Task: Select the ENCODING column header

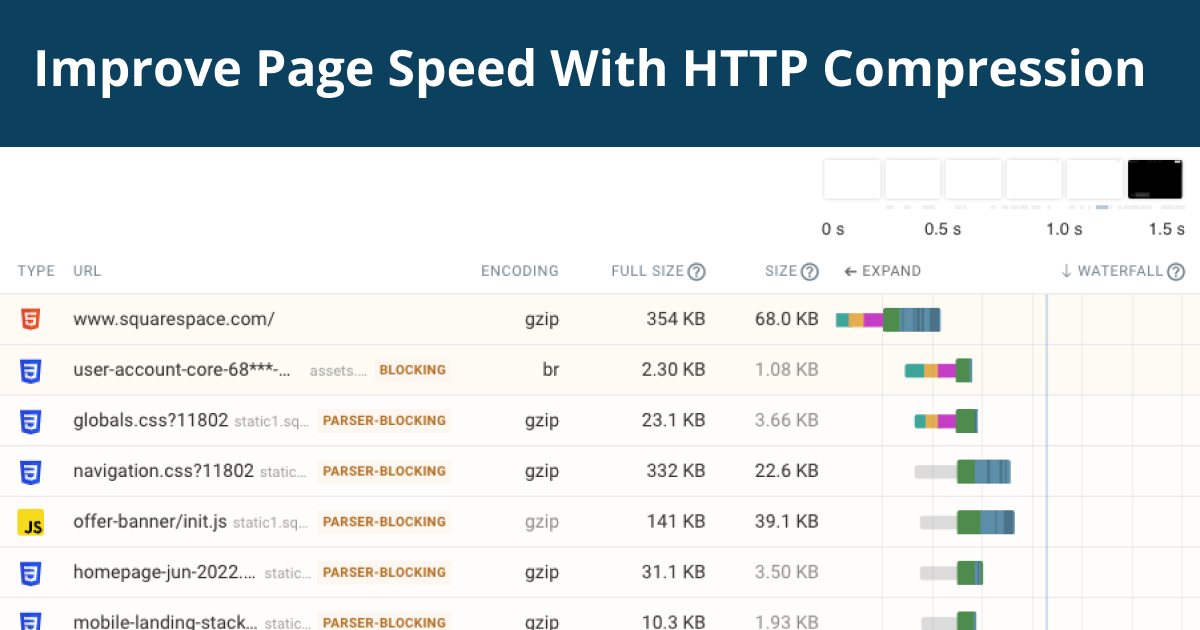Action: click(520, 270)
